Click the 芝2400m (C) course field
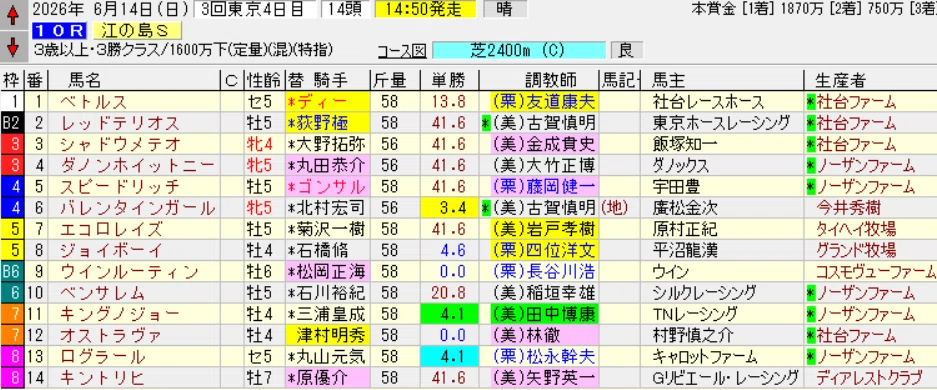 pyautogui.click(x=518, y=51)
